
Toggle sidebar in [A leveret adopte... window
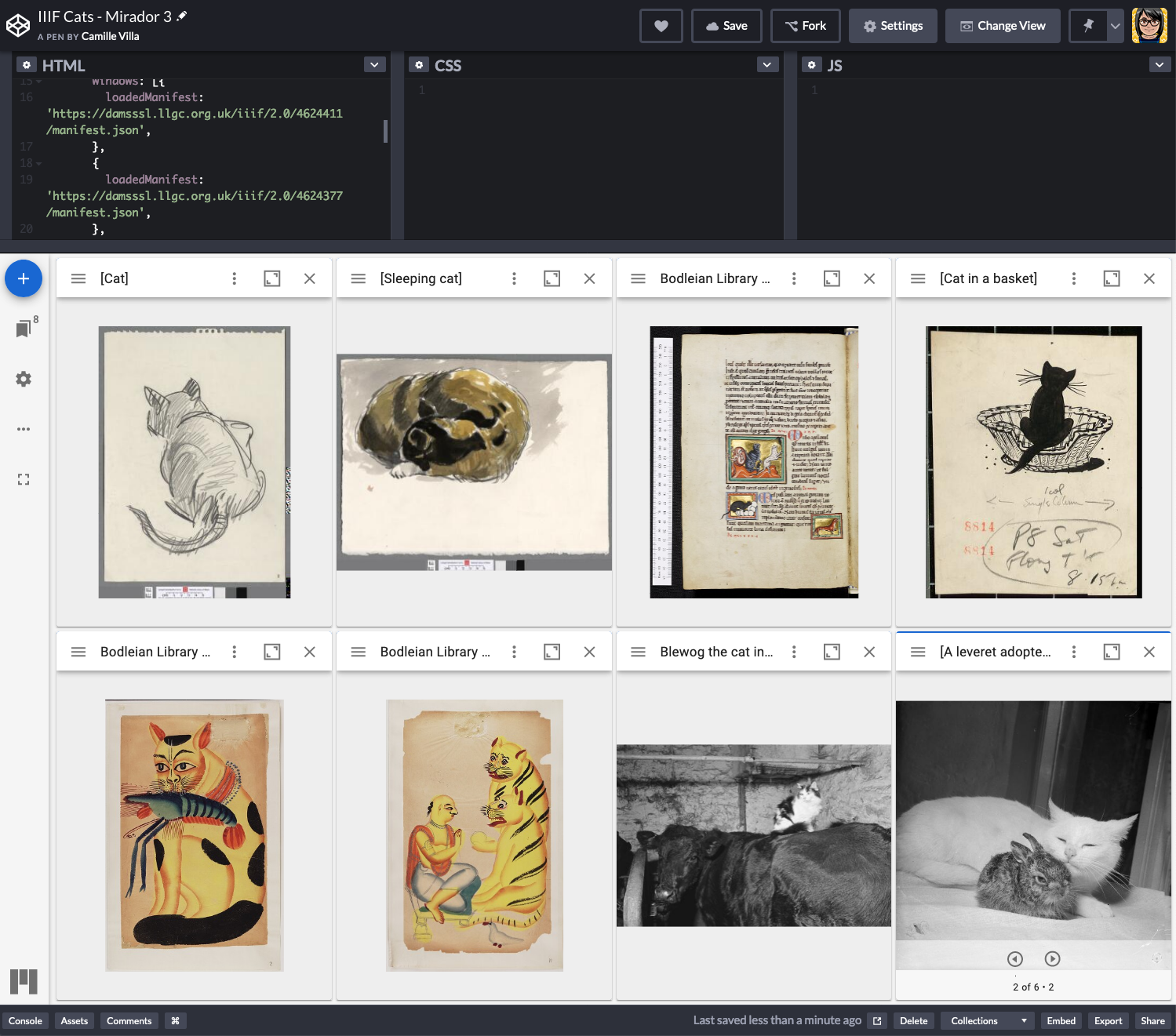(918, 652)
